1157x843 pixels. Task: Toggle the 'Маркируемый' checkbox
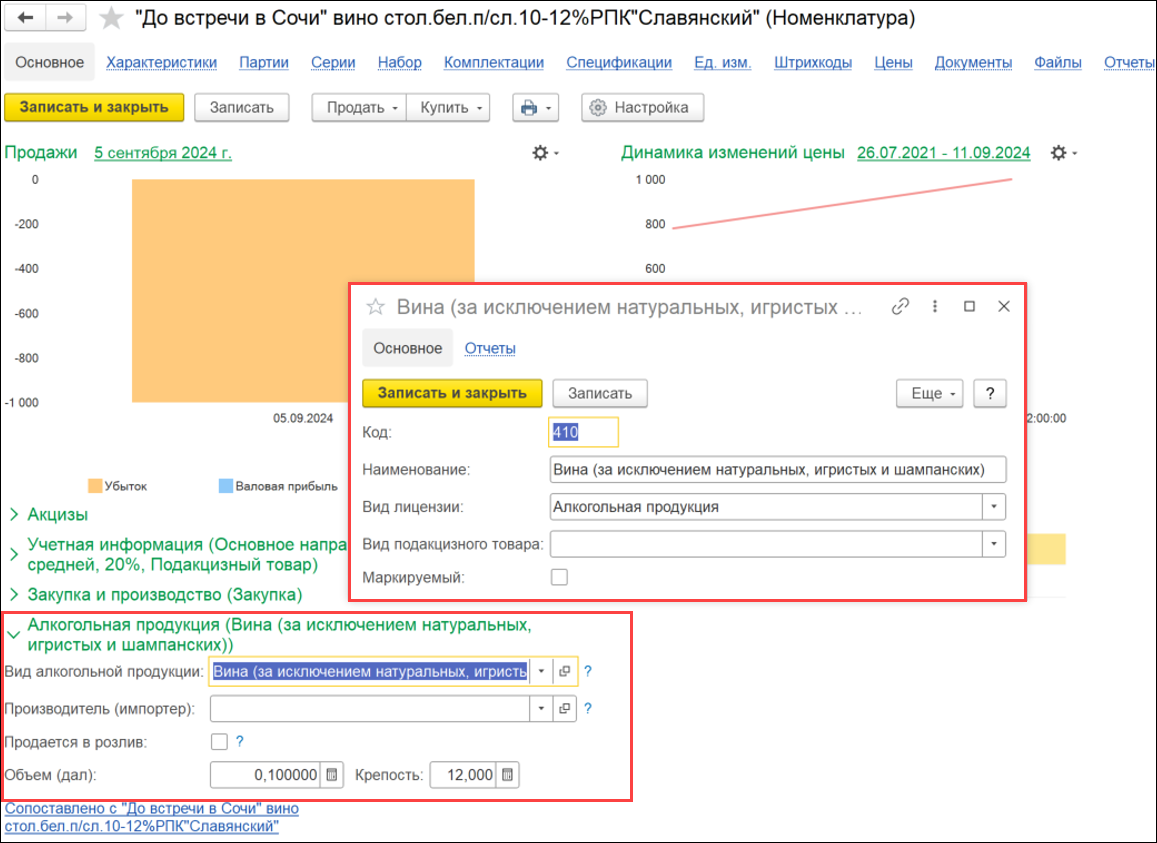[559, 577]
